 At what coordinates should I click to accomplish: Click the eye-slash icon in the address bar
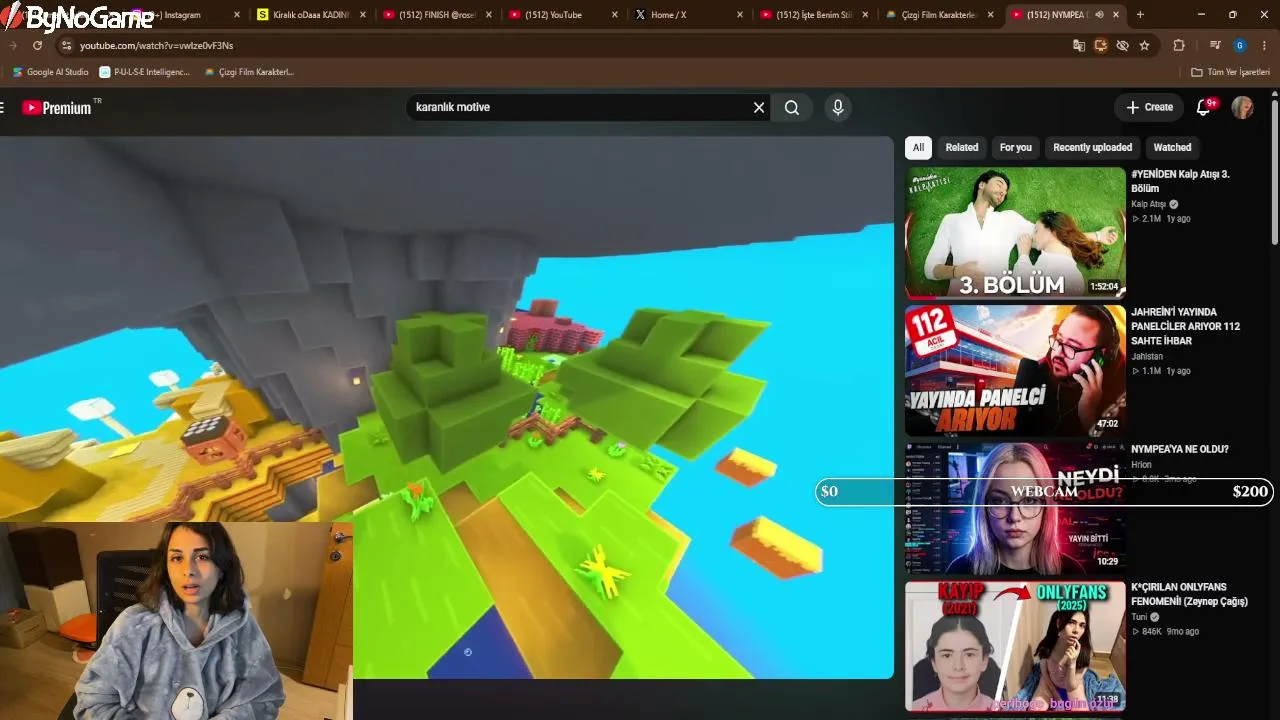1122,45
